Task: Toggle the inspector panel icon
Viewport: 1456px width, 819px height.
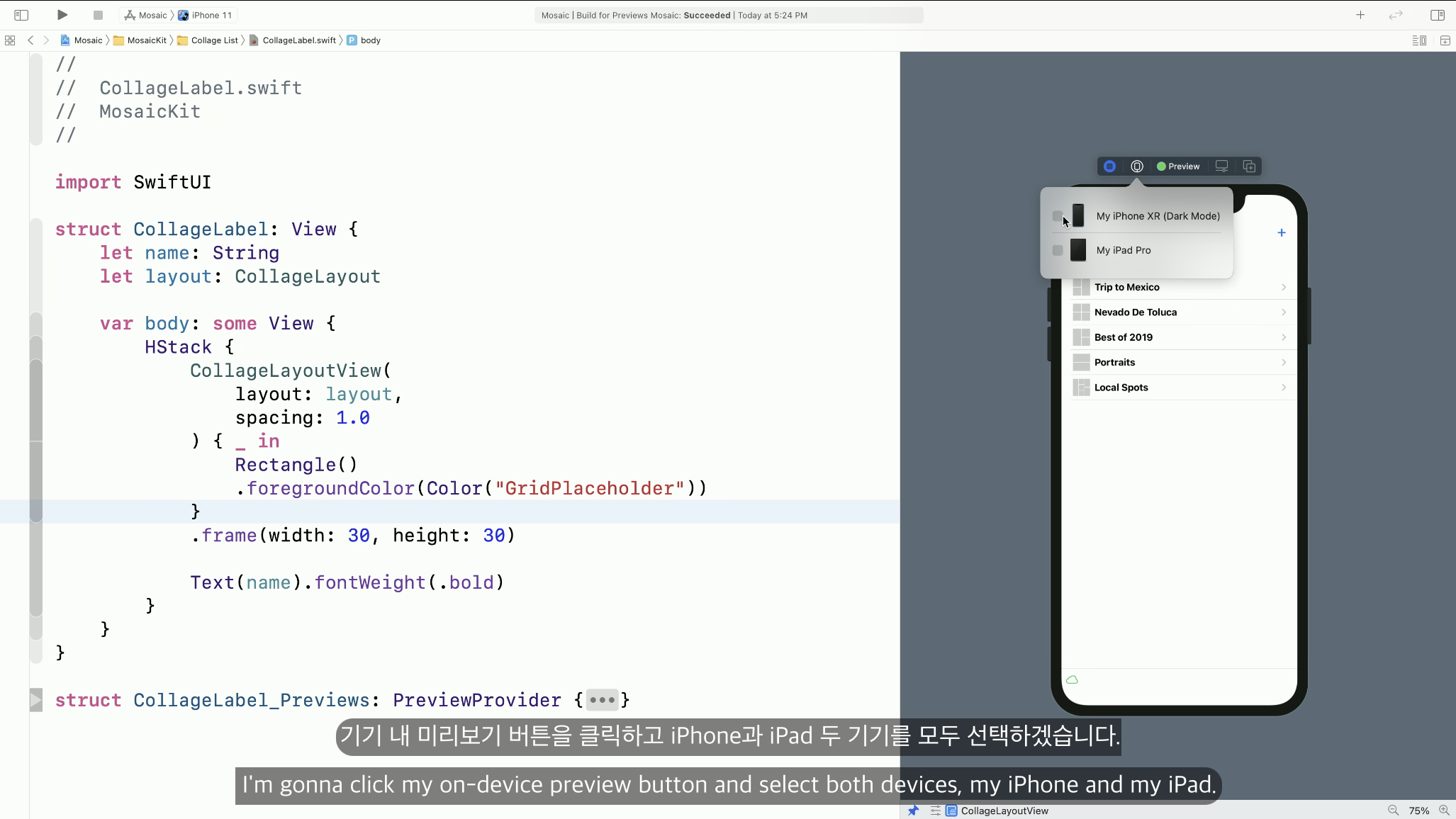Action: [x=1438, y=15]
